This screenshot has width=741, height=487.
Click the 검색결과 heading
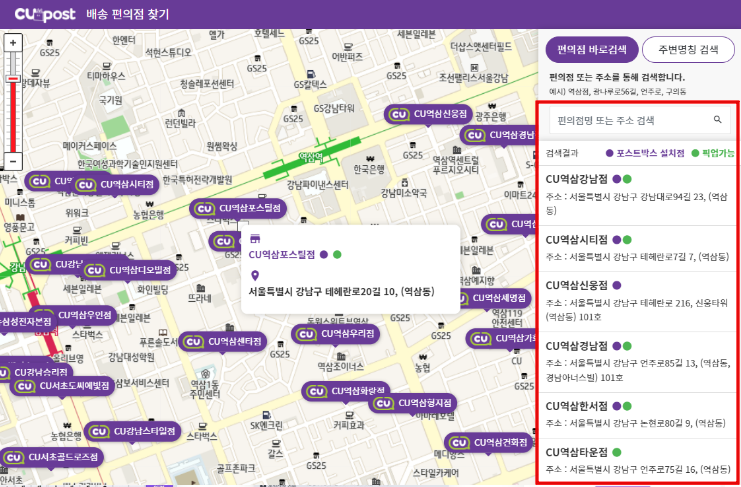(561, 153)
